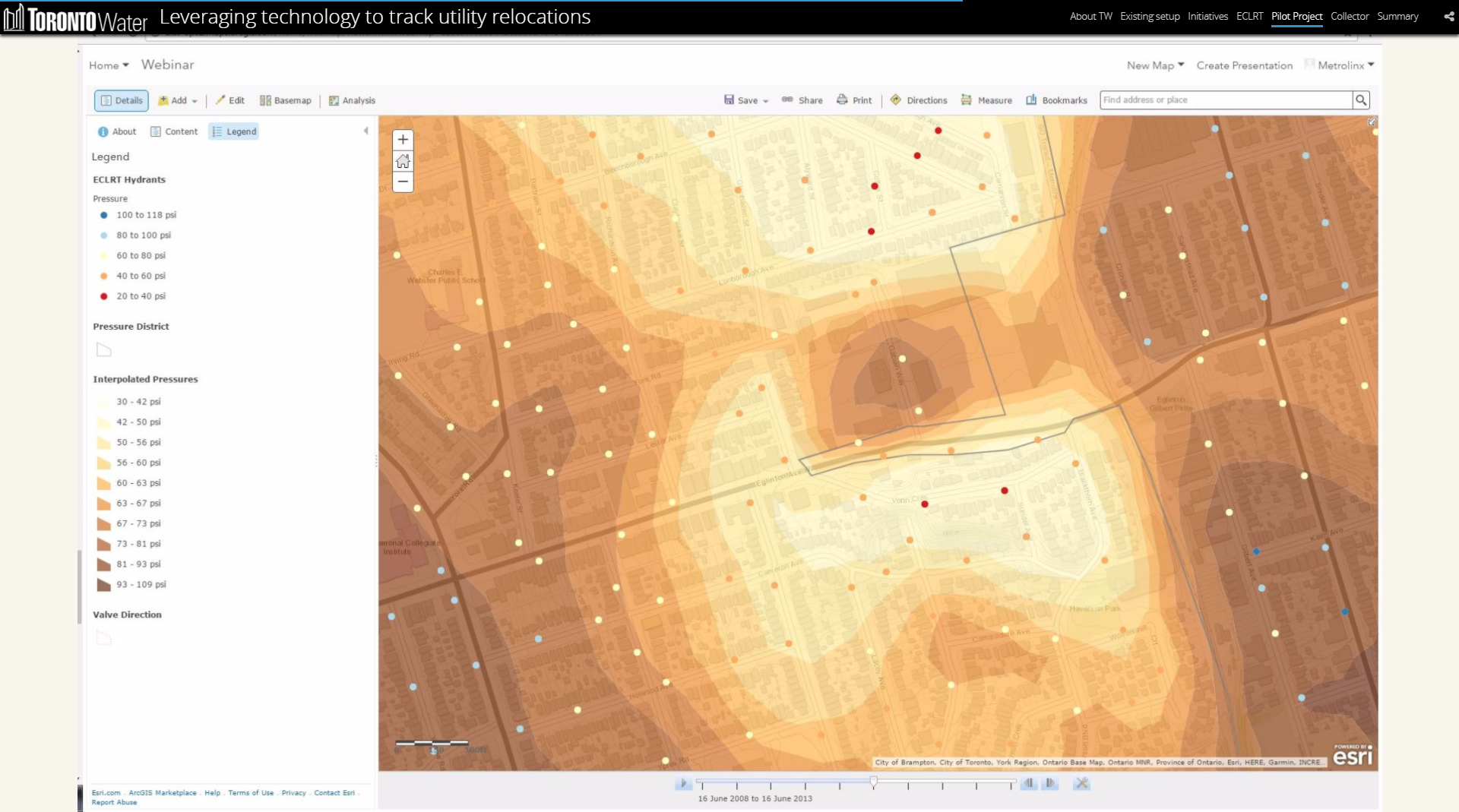Open time slider settings wrench
Screen dimensions: 1459x812
pos(1081,783)
